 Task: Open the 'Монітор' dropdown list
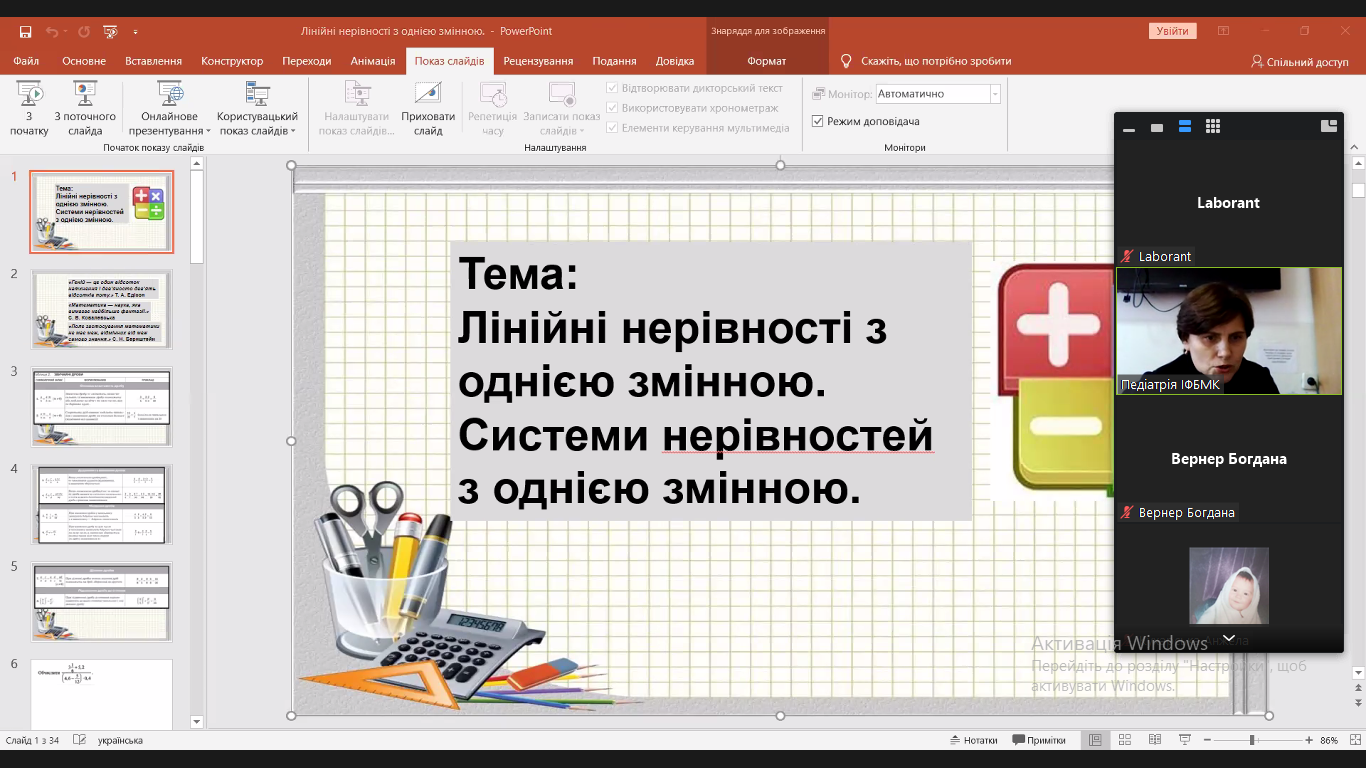993,93
